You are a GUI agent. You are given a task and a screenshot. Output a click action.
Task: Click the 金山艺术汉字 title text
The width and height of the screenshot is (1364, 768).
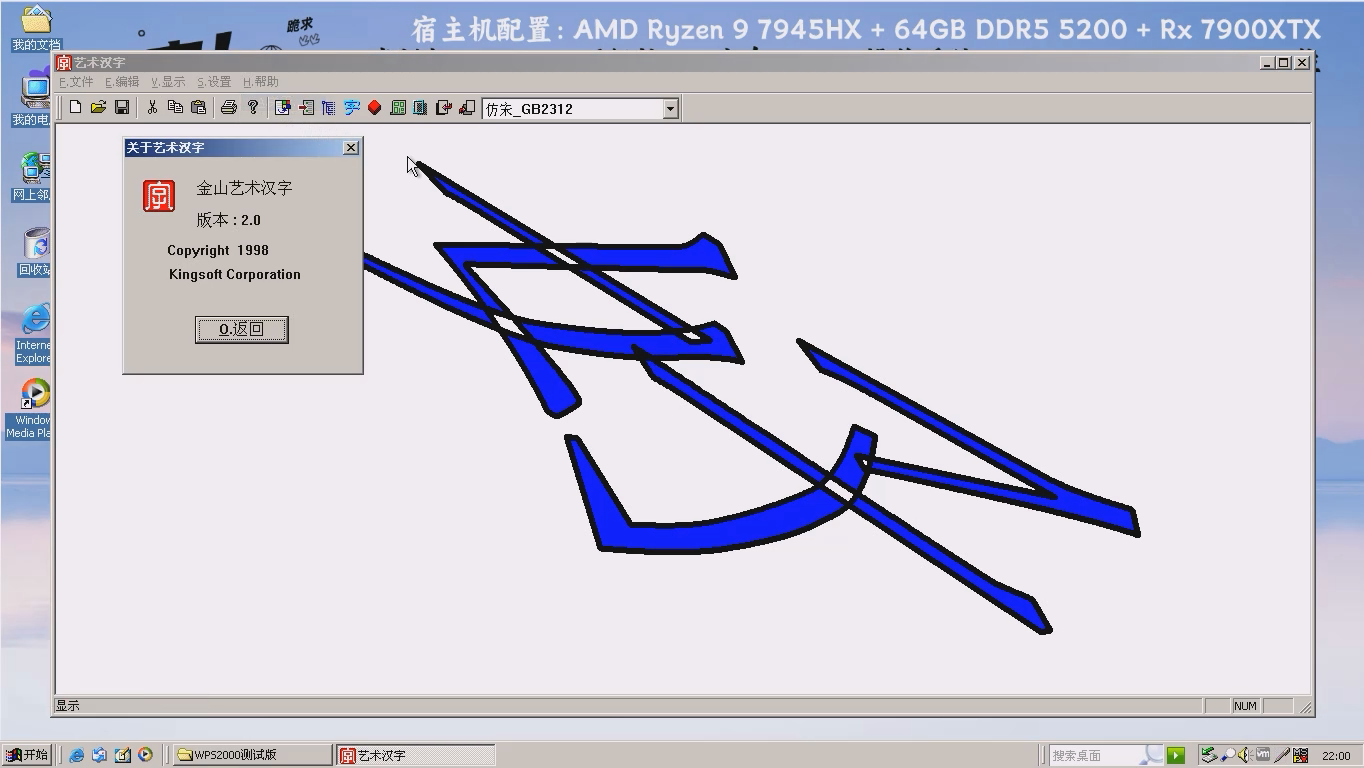tap(244, 188)
